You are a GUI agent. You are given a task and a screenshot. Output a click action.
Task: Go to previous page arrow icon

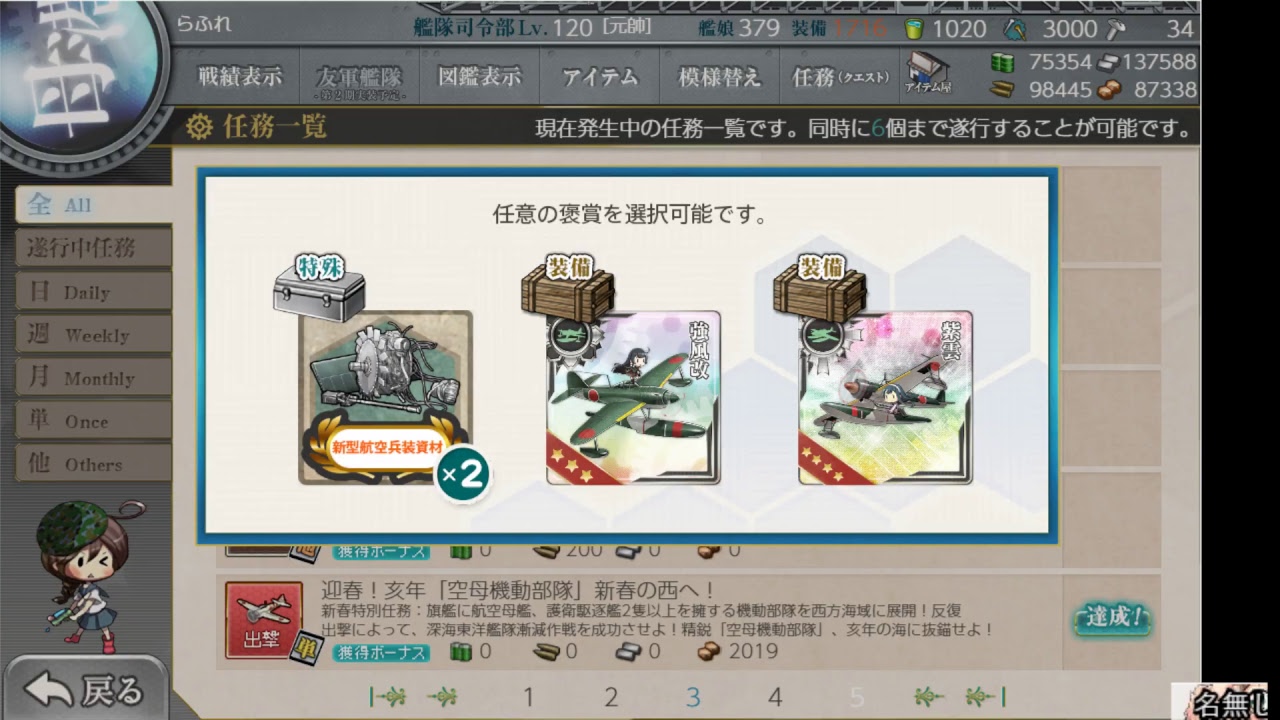click(x=443, y=696)
